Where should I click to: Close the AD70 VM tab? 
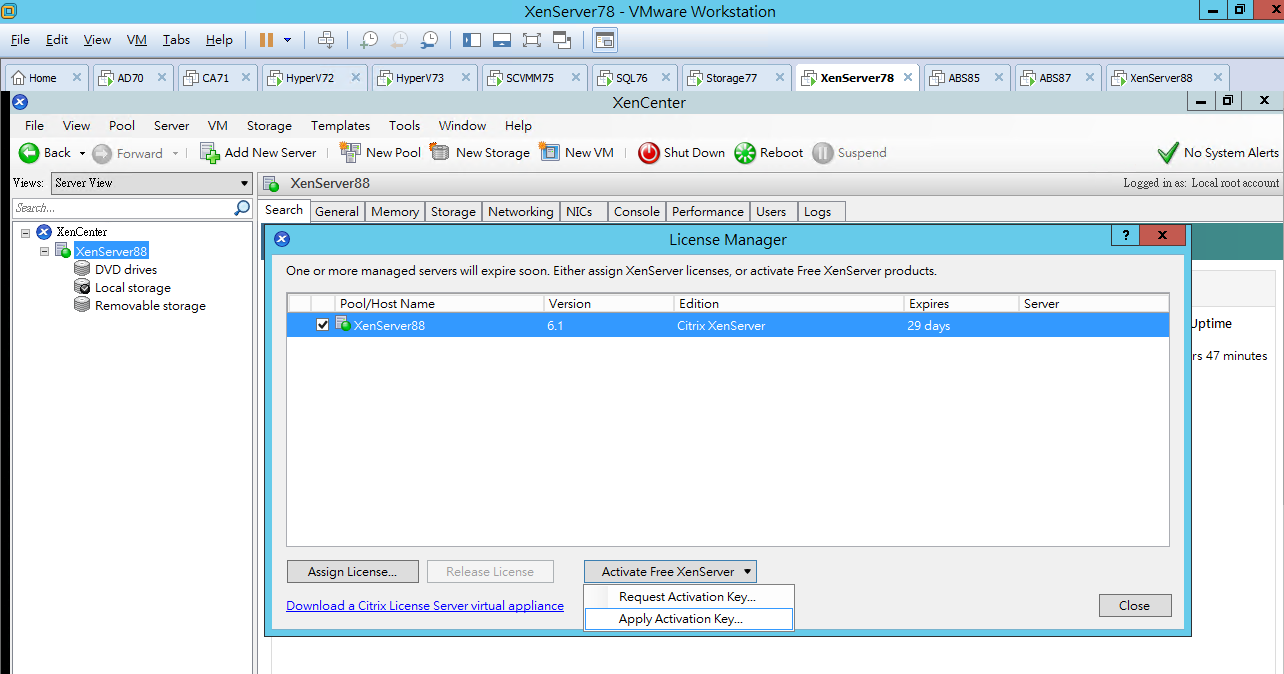tap(162, 78)
